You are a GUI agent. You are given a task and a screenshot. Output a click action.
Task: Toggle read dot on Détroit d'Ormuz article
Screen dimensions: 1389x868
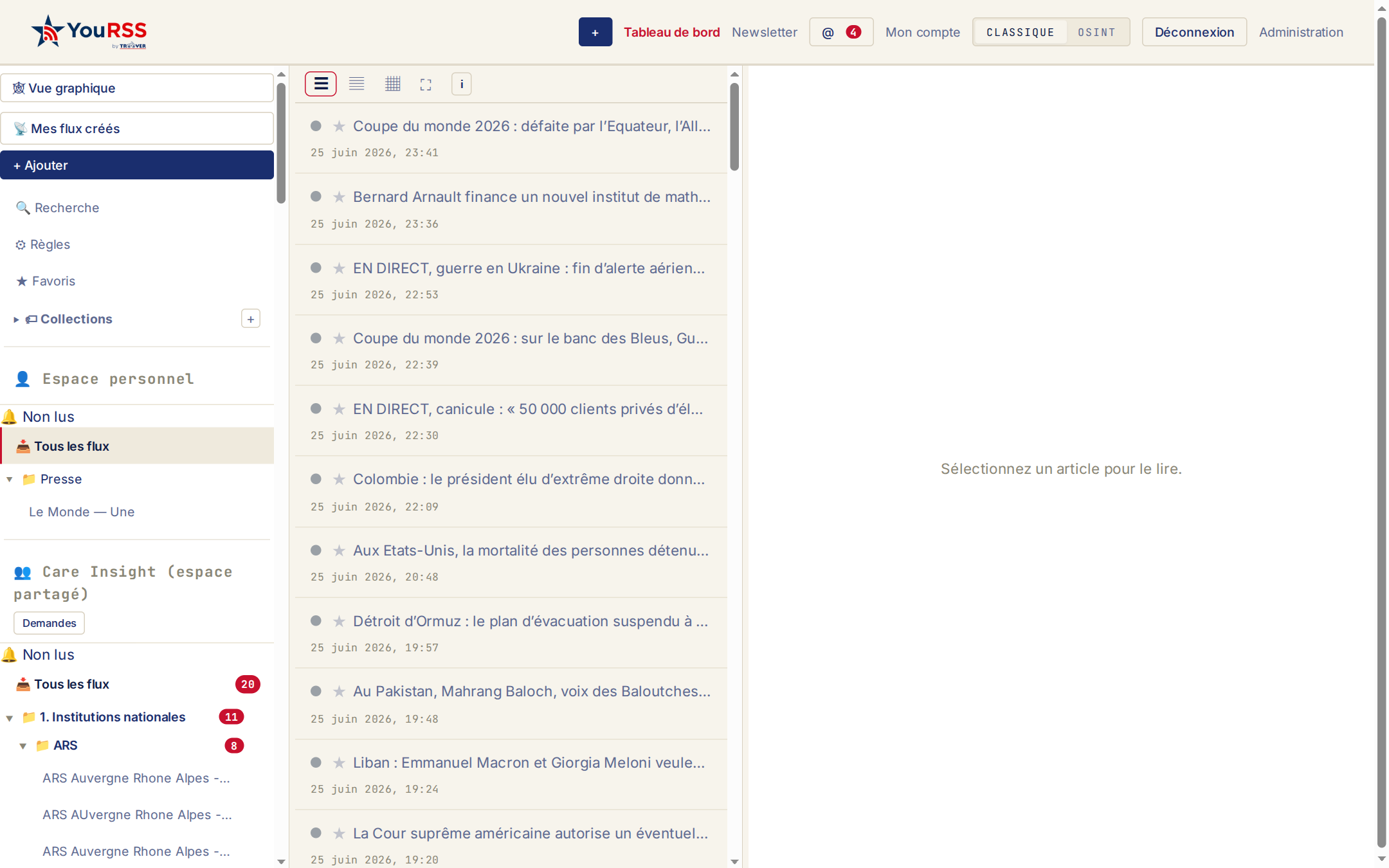316,620
